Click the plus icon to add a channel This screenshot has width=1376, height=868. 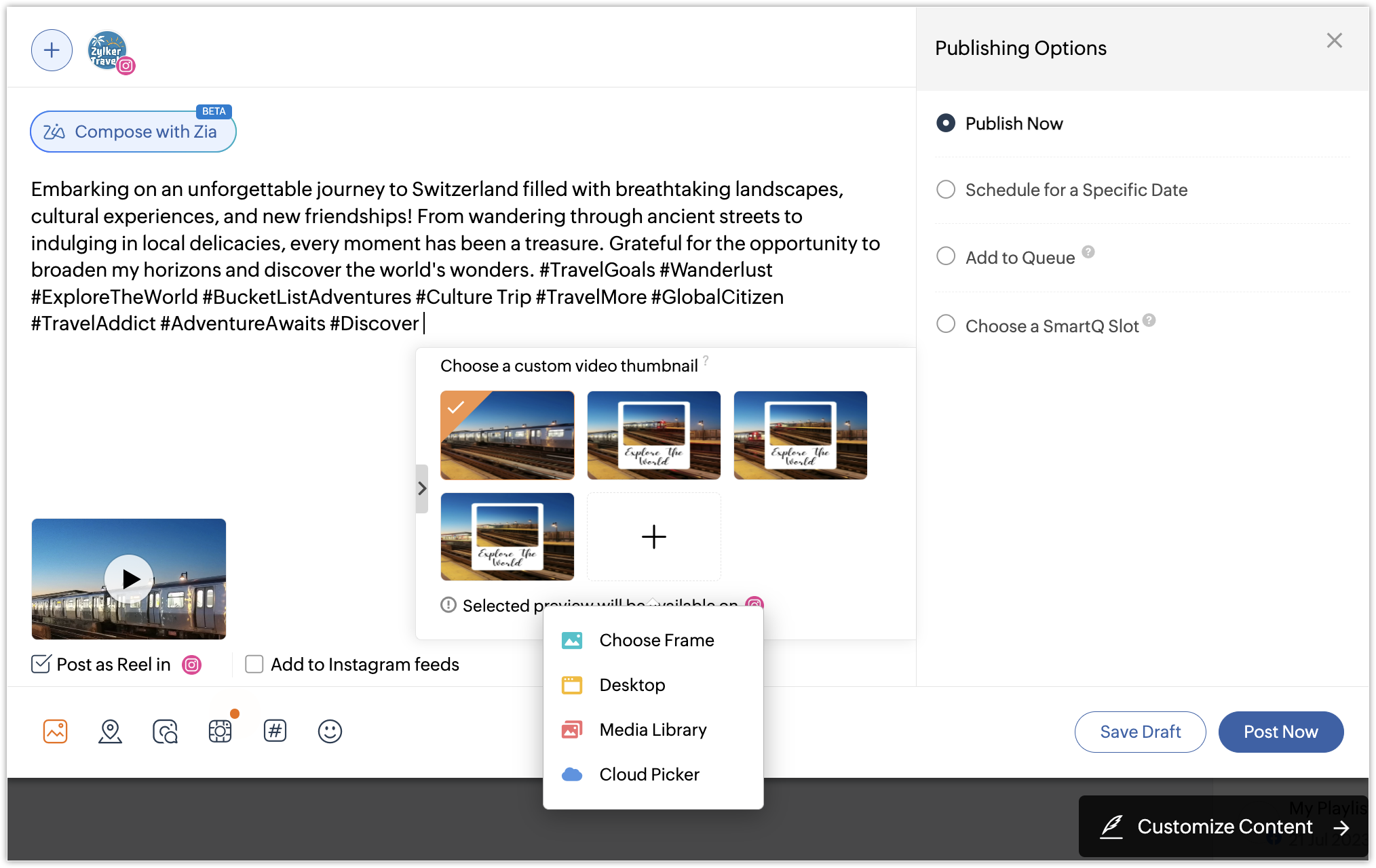(x=52, y=50)
